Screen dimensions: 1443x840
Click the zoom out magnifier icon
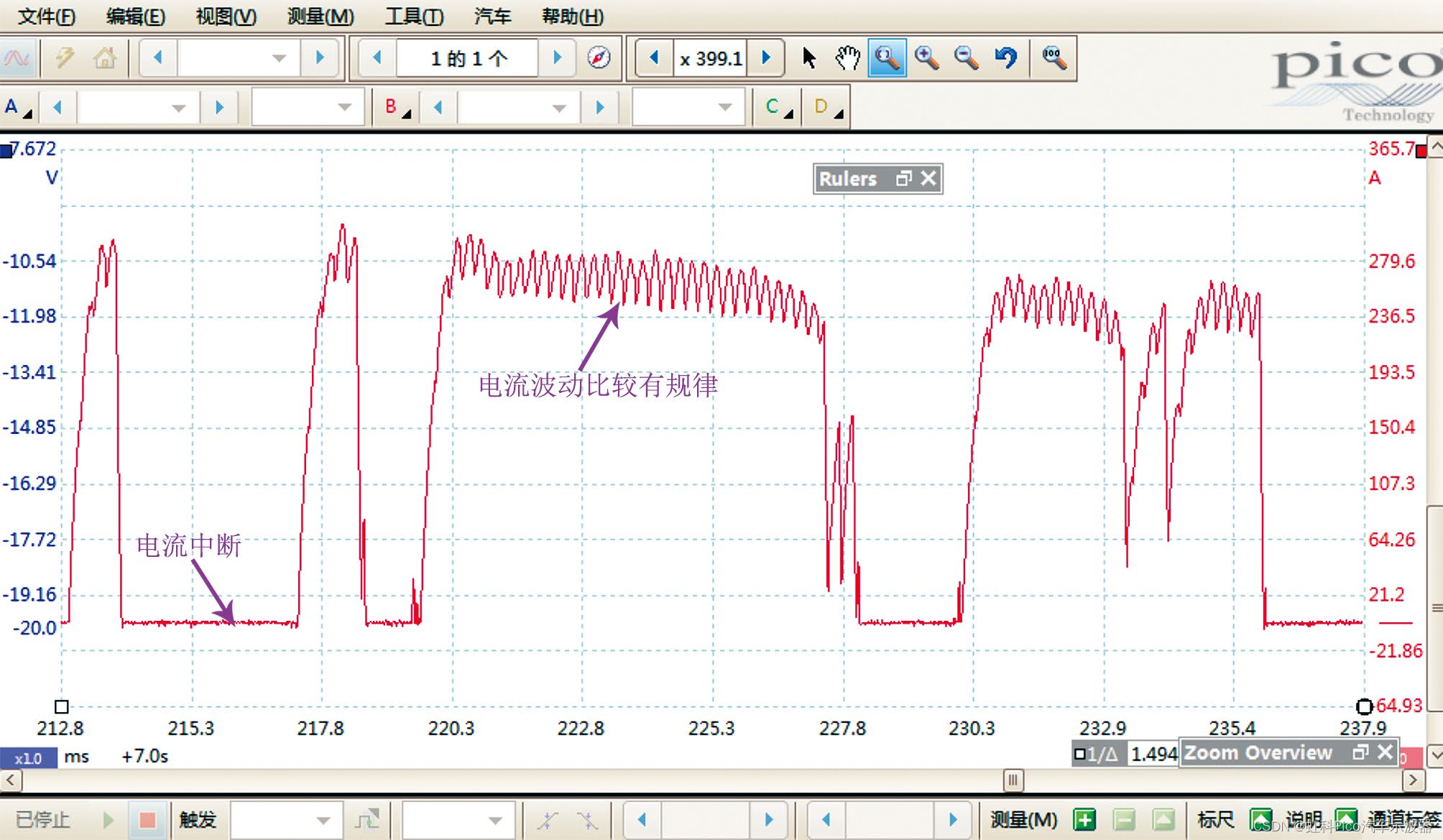tap(966, 58)
